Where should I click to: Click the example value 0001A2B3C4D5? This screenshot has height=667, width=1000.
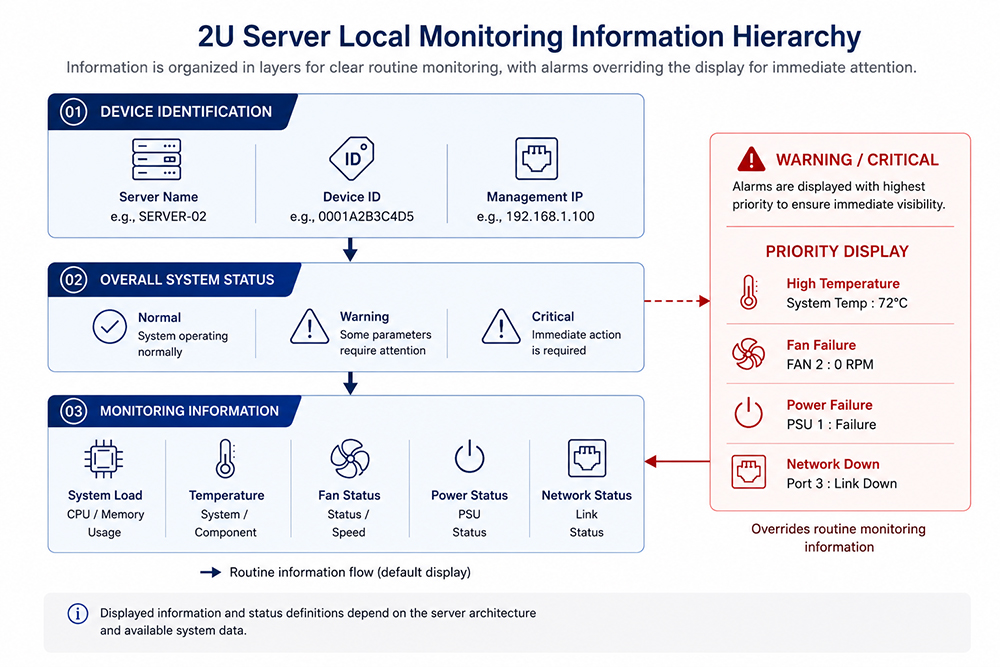[366, 217]
